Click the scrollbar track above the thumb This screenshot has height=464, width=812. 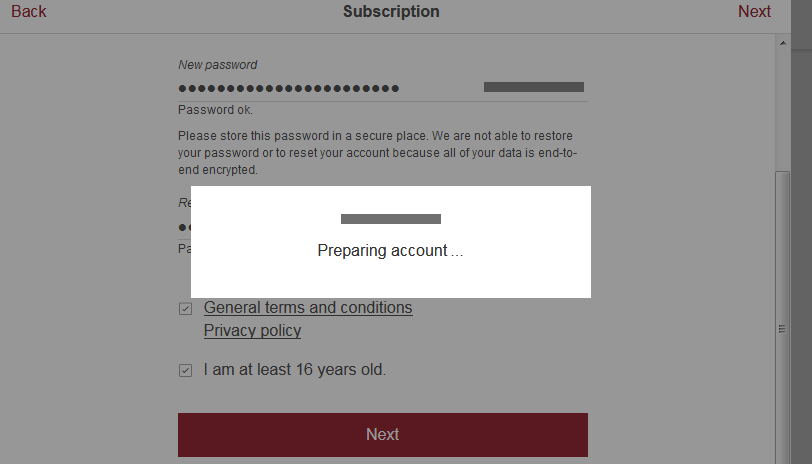click(784, 110)
